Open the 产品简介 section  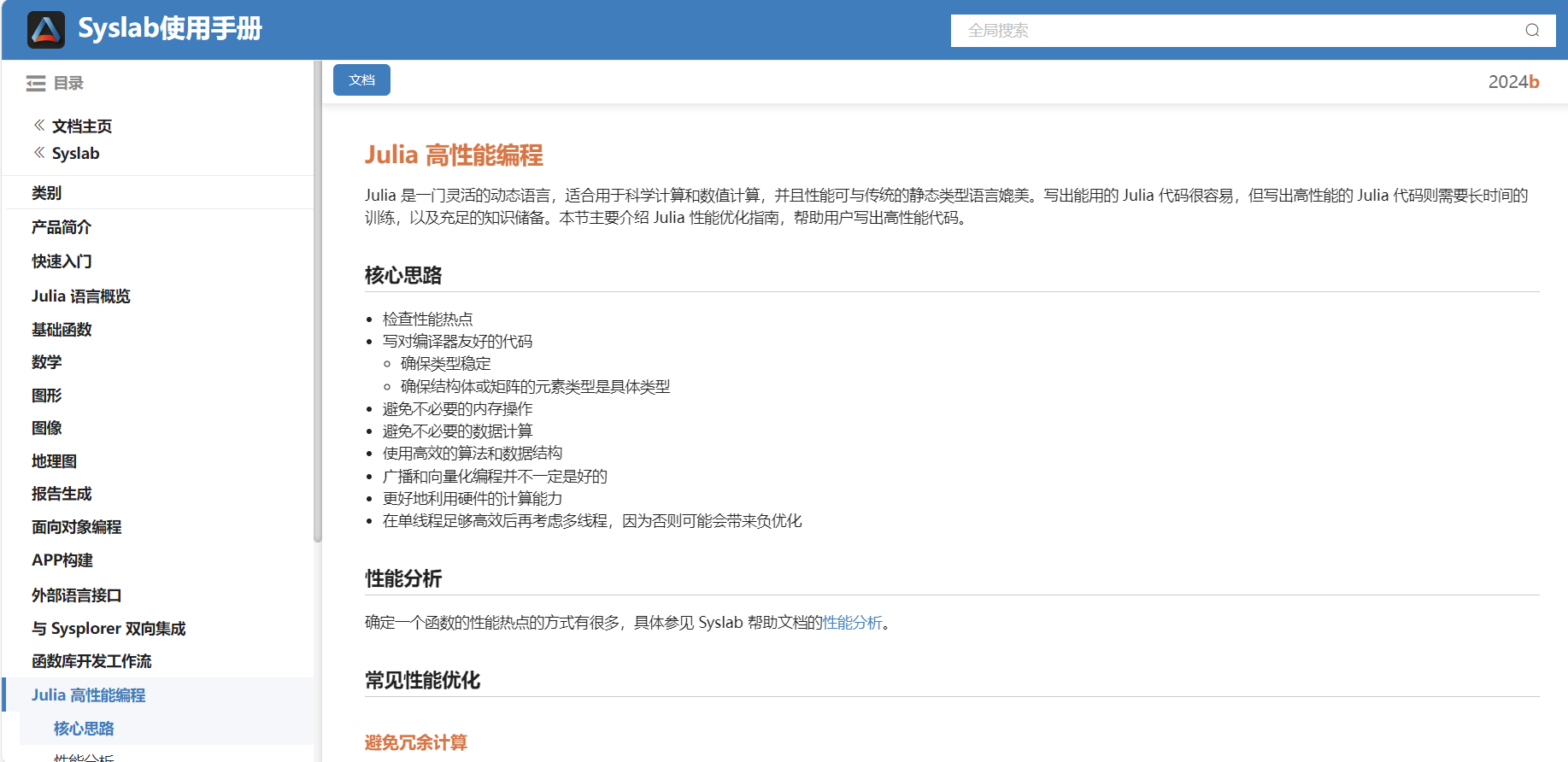[62, 227]
